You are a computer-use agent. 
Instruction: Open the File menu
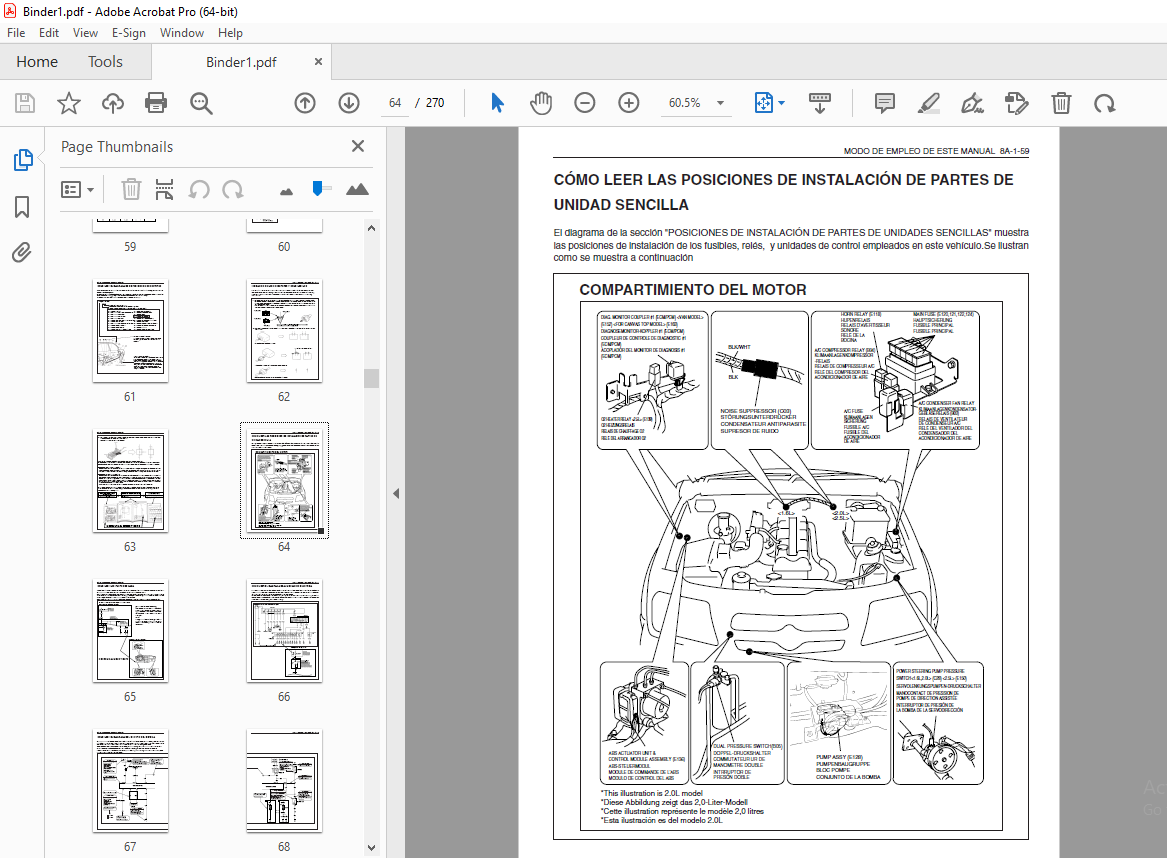[x=16, y=33]
